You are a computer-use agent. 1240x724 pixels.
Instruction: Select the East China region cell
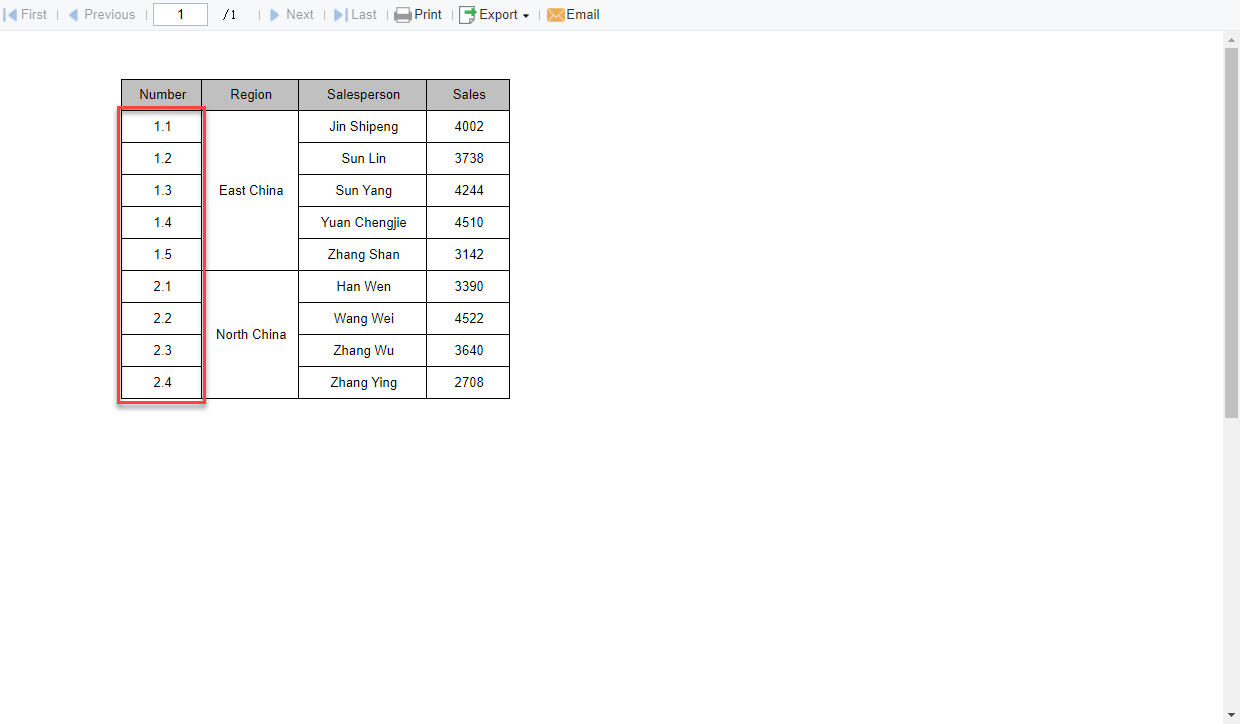251,190
